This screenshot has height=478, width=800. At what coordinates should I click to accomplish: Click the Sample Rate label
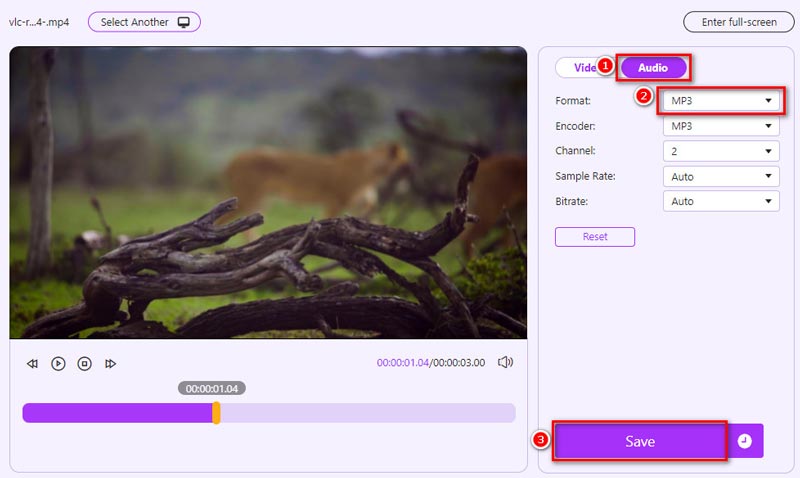[585, 176]
